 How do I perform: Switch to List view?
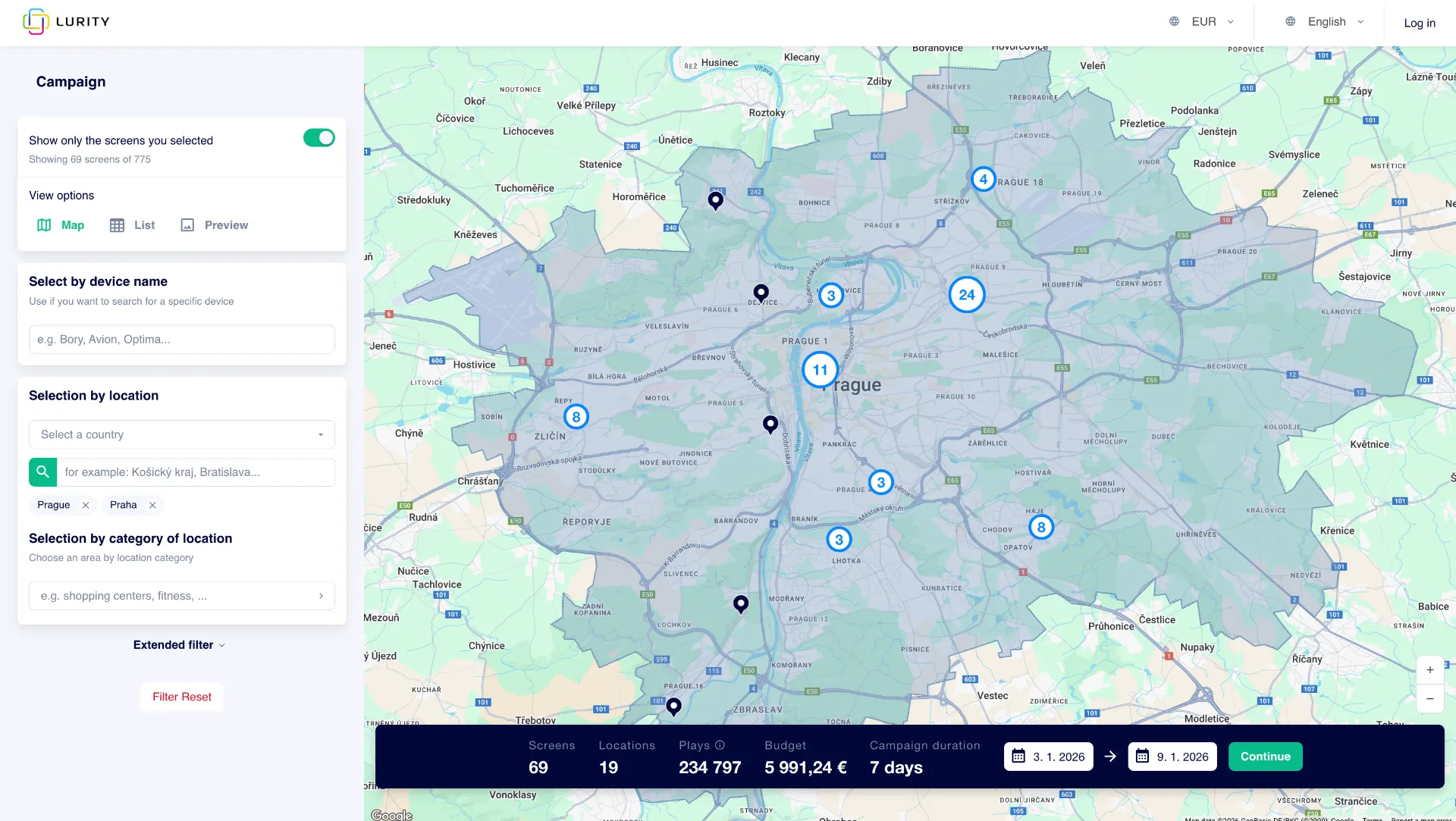coord(132,225)
